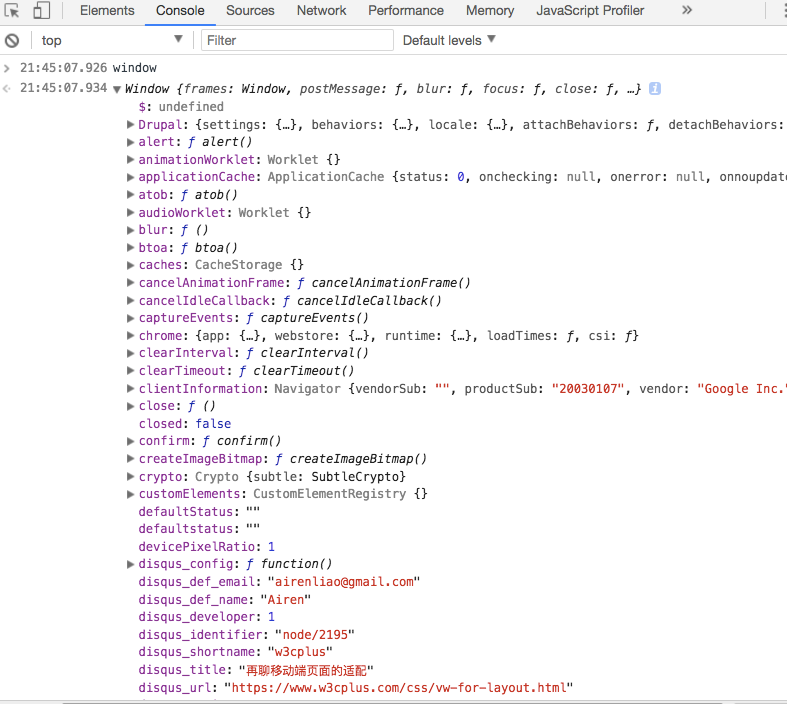Expand the atob function entry
787x704 pixels.
tap(130, 195)
